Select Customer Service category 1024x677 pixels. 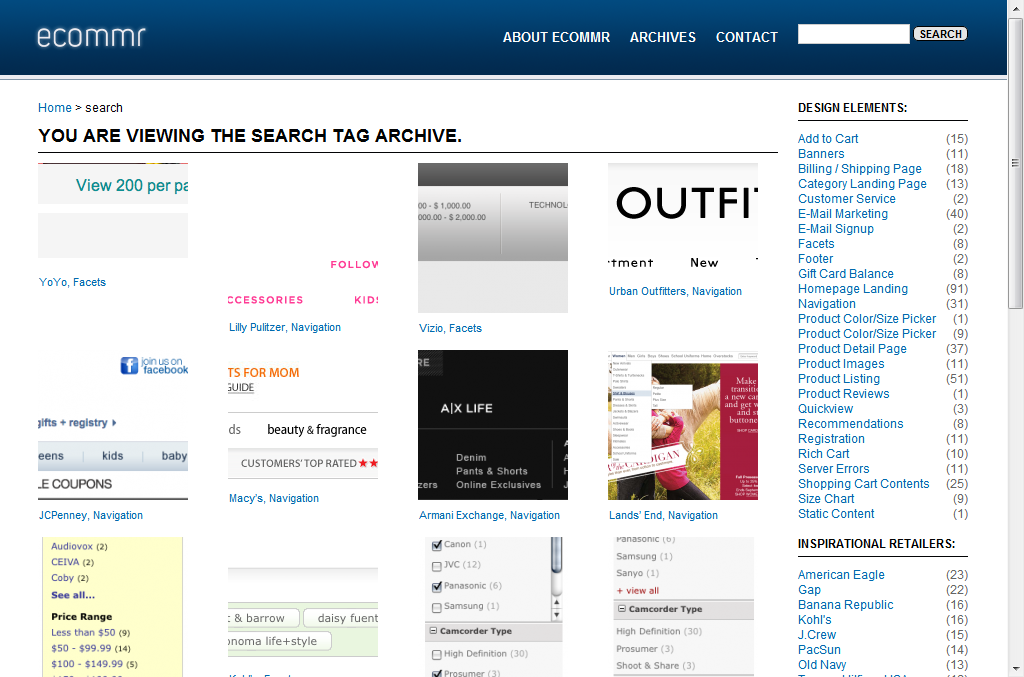pos(846,198)
